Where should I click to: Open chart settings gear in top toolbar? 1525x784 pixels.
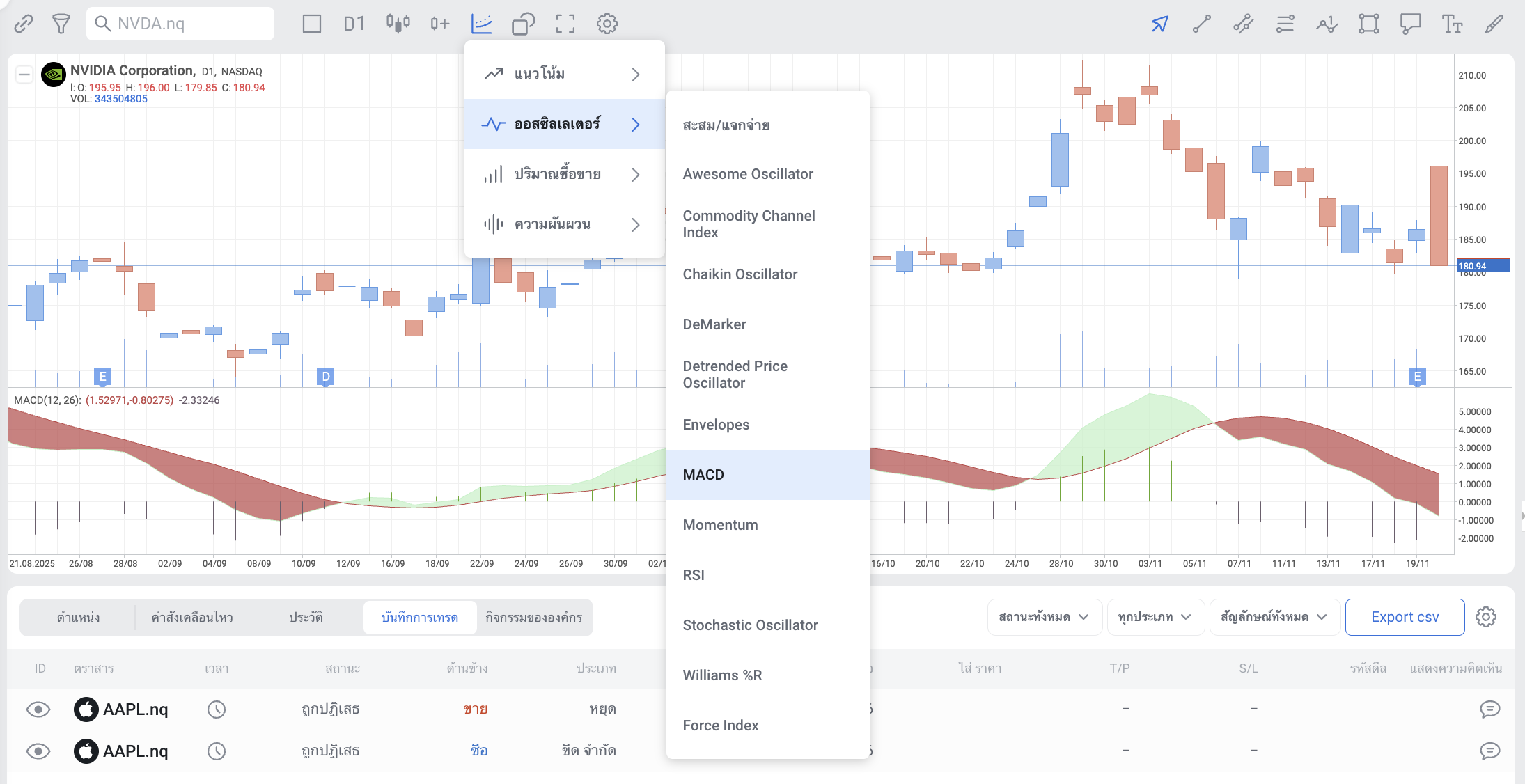coord(607,24)
